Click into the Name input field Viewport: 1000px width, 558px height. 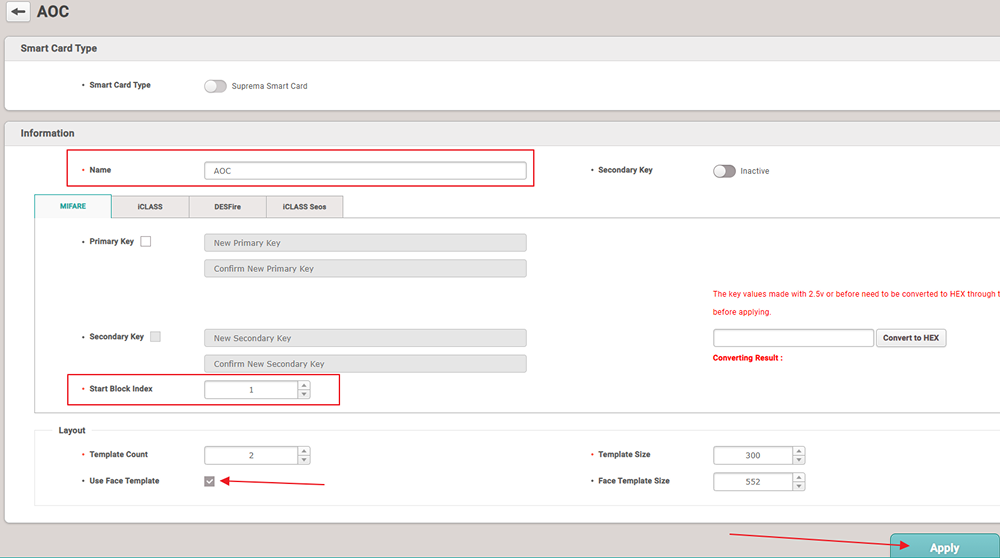pos(364,171)
